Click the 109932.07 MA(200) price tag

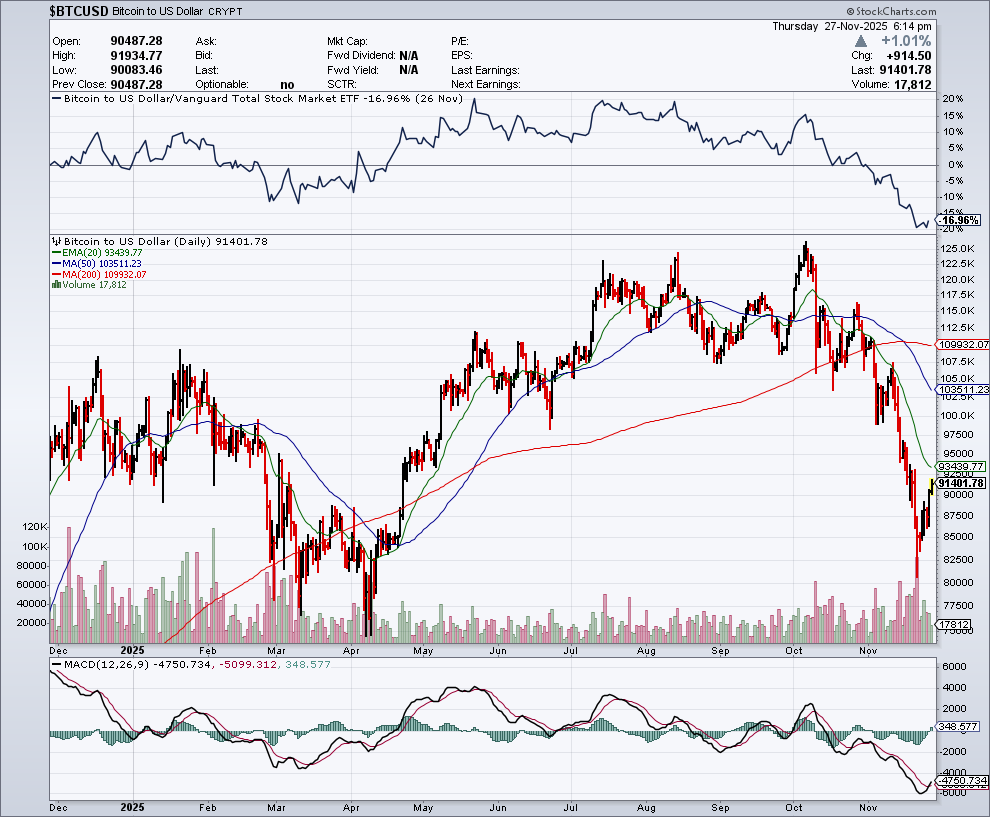[x=963, y=344]
